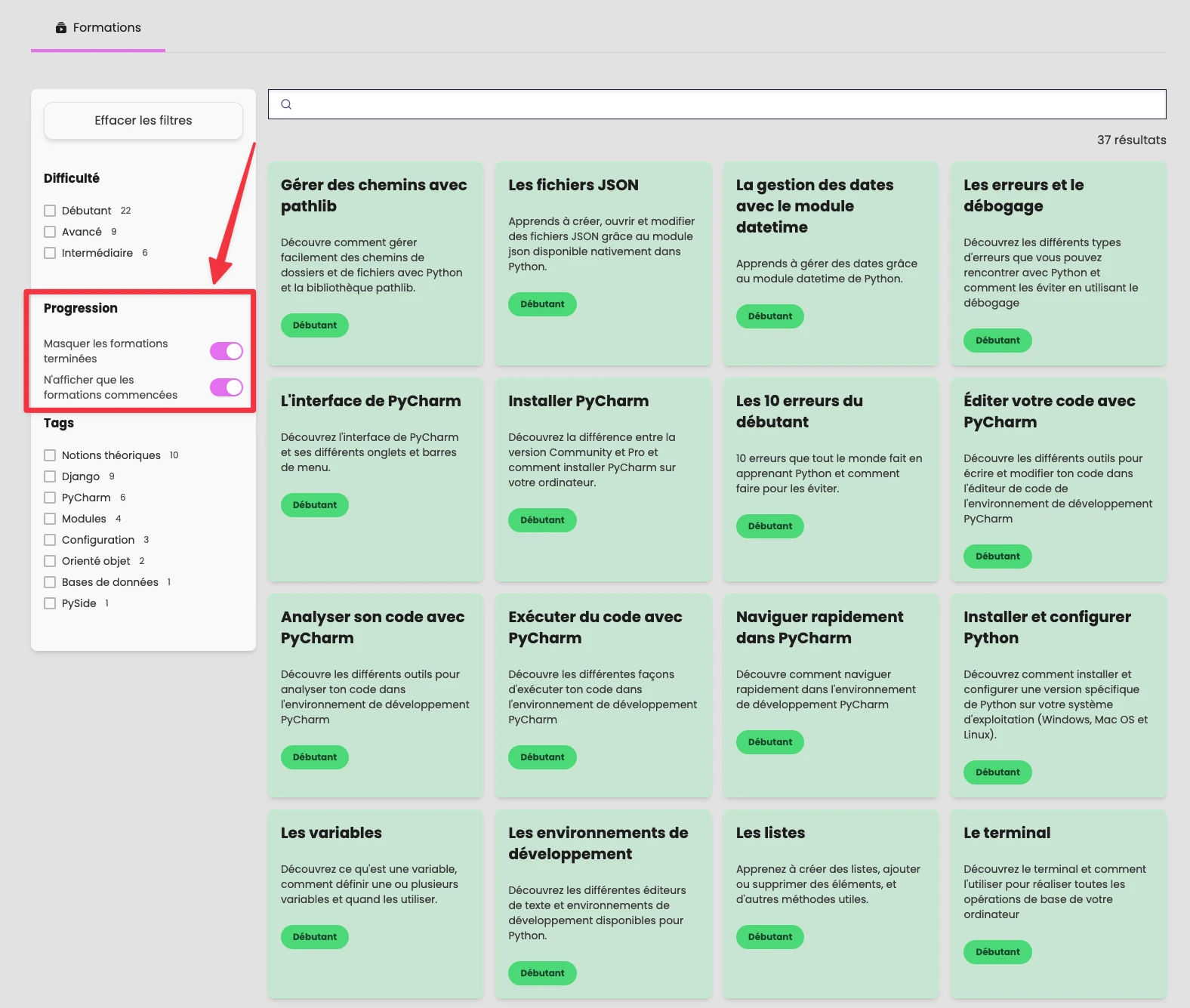Click Débutant badge on Les variables card
Viewport: 1190px width, 1008px height.
click(x=315, y=937)
